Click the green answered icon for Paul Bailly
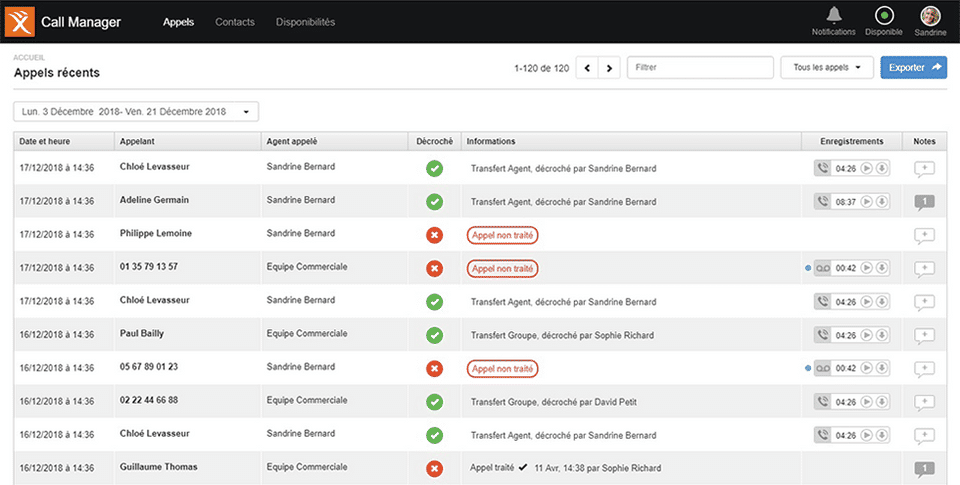 point(434,335)
